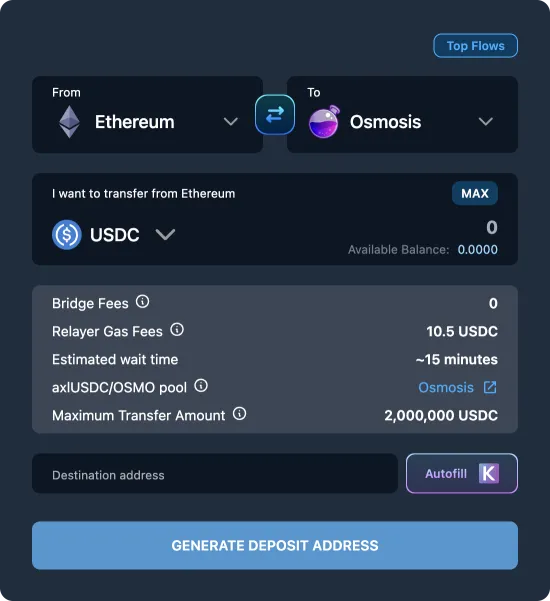Open the USDC token selector chevron
The image size is (550, 601).
click(165, 234)
